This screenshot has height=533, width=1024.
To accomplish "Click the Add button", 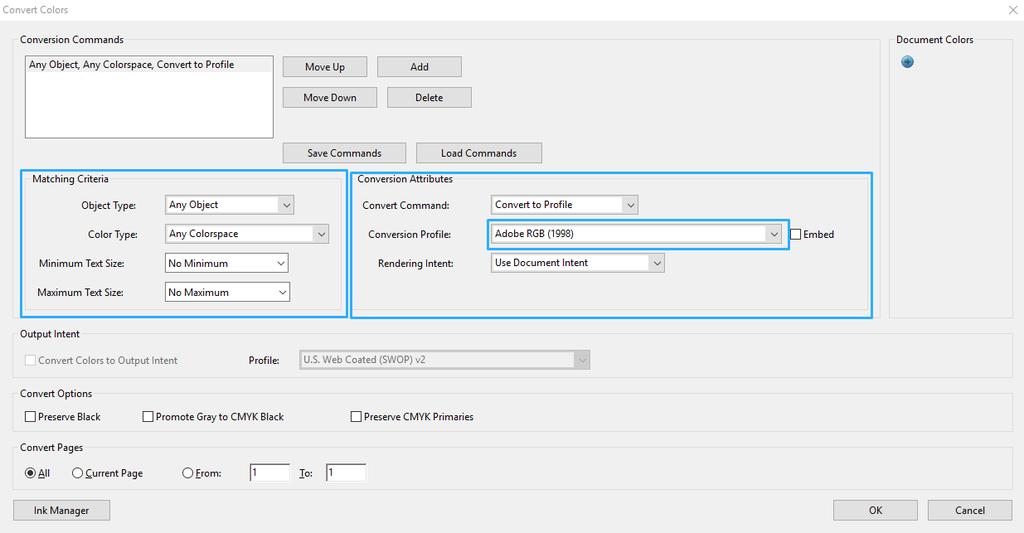I will pos(419,67).
